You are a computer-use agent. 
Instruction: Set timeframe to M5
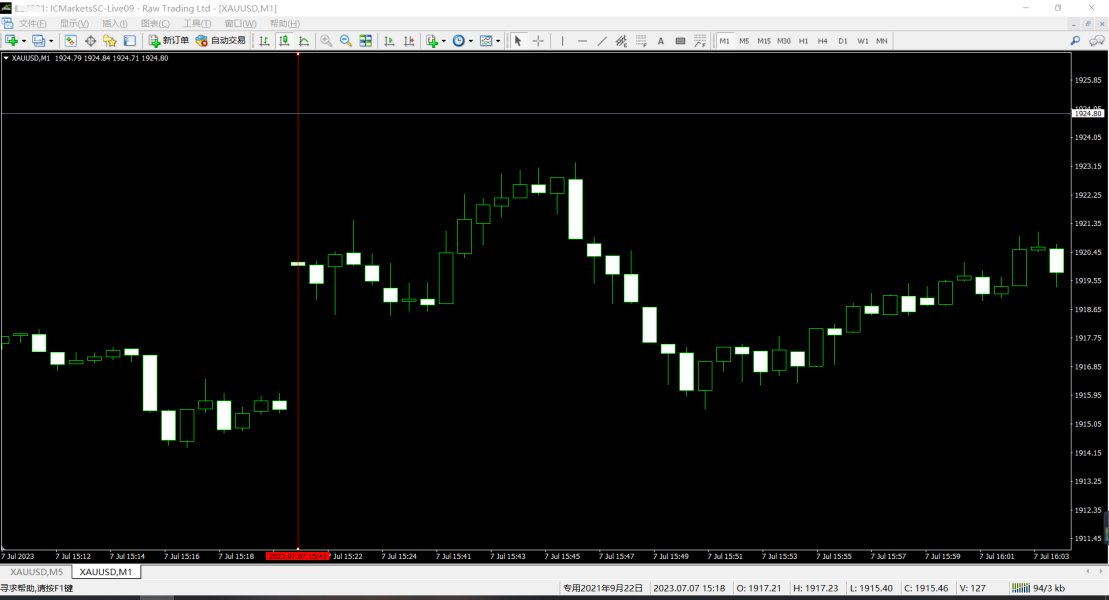tap(744, 41)
